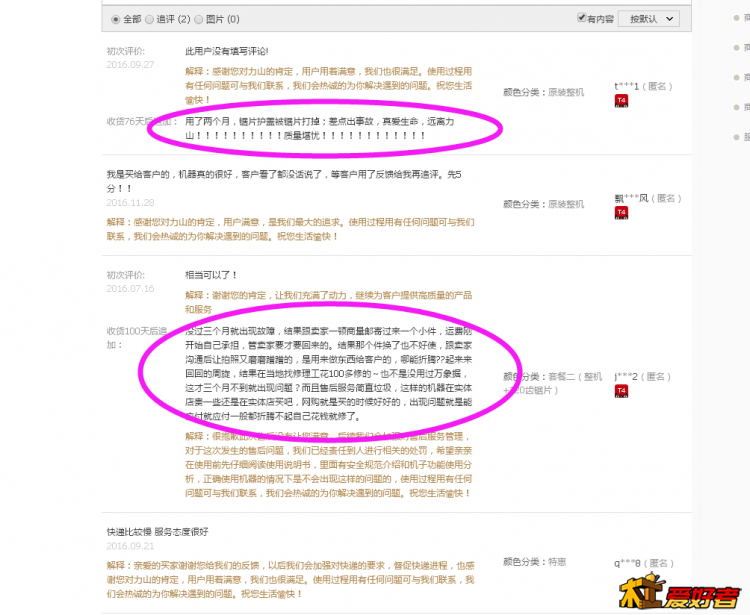Click the review 快递比较慢 服务态度很好

157,532
